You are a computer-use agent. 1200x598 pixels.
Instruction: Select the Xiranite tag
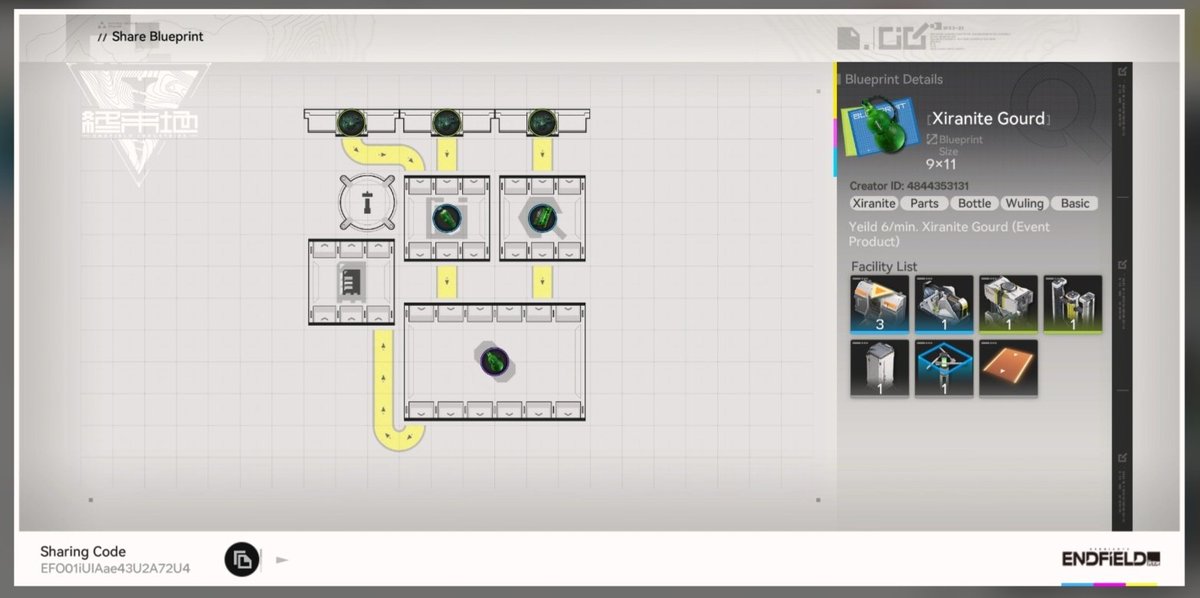point(873,203)
